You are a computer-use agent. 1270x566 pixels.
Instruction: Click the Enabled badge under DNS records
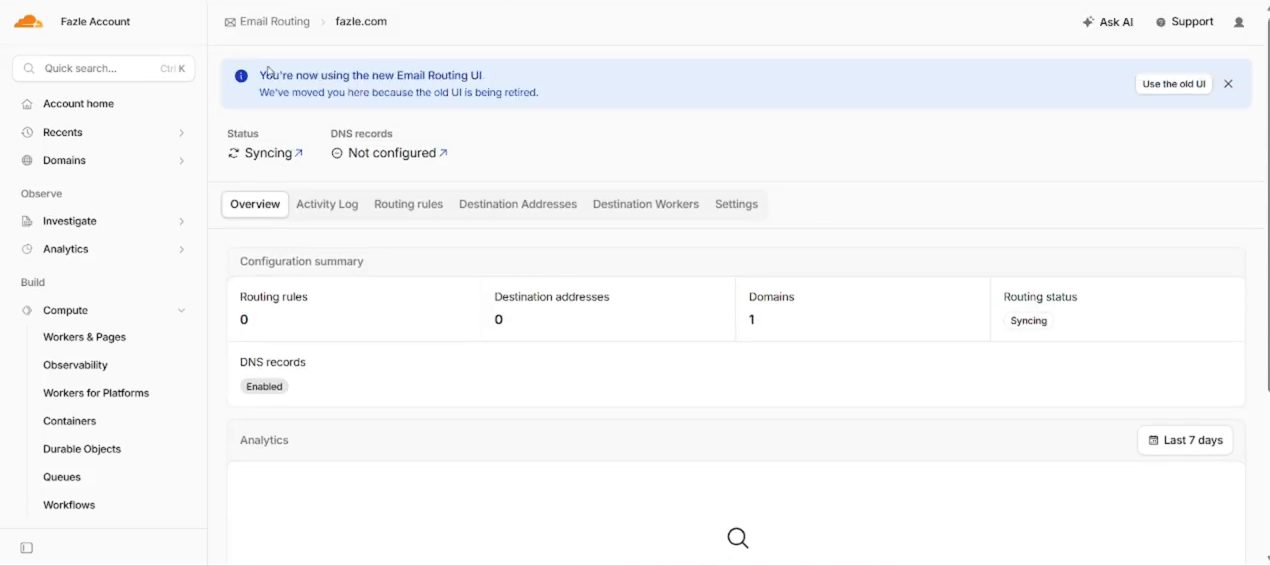point(264,386)
